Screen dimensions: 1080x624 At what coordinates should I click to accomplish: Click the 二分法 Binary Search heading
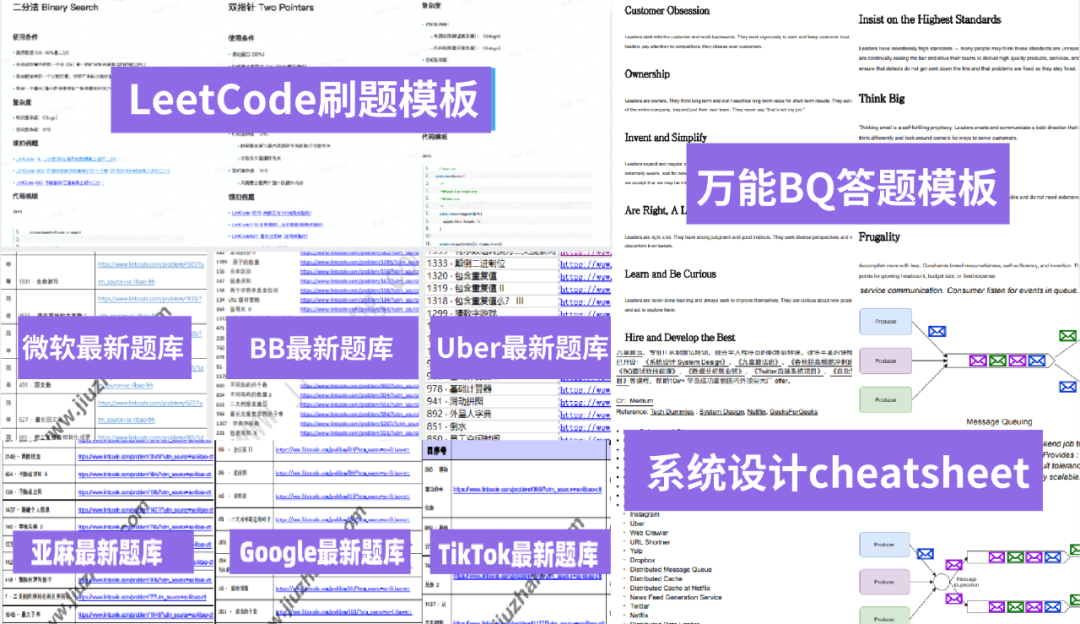coord(56,8)
